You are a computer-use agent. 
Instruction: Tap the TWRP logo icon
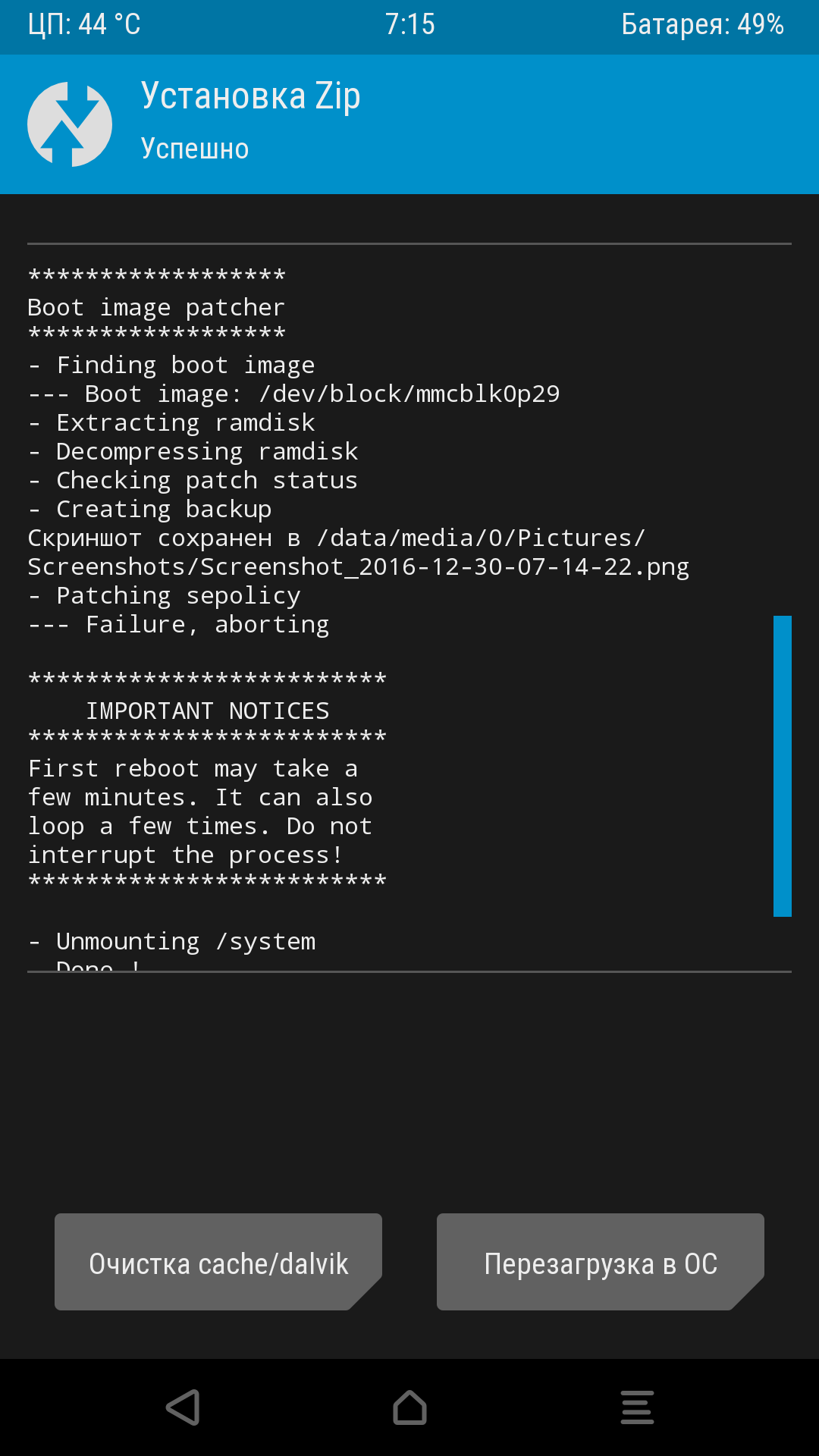click(x=70, y=124)
